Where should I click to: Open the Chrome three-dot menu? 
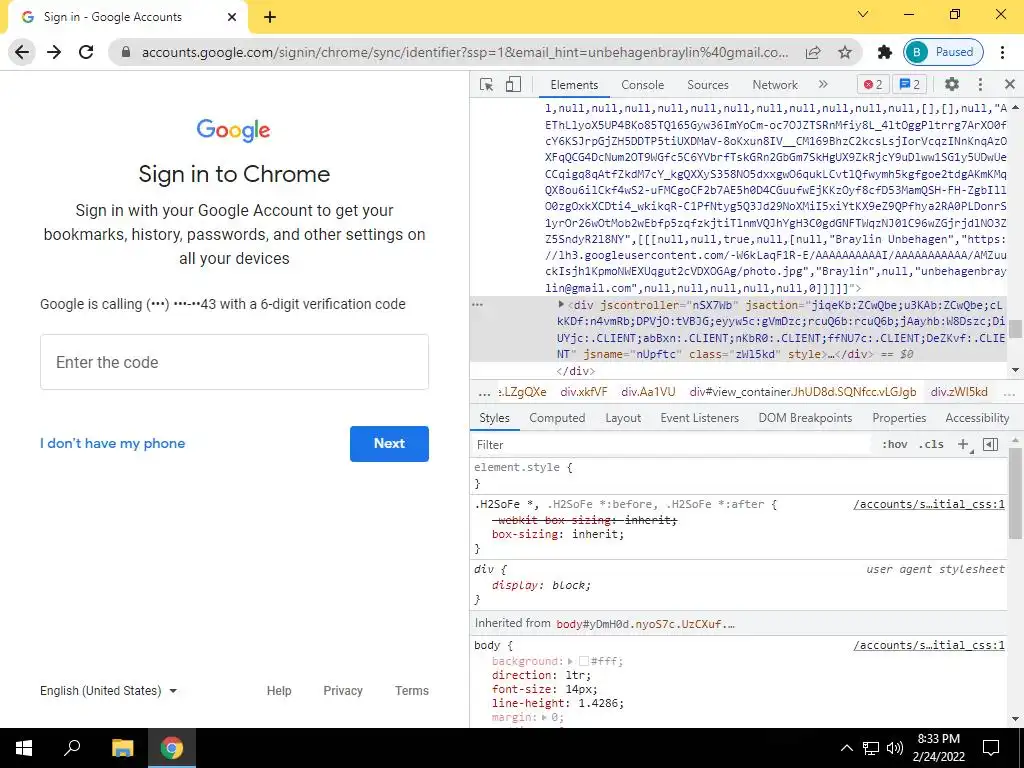point(1002,52)
